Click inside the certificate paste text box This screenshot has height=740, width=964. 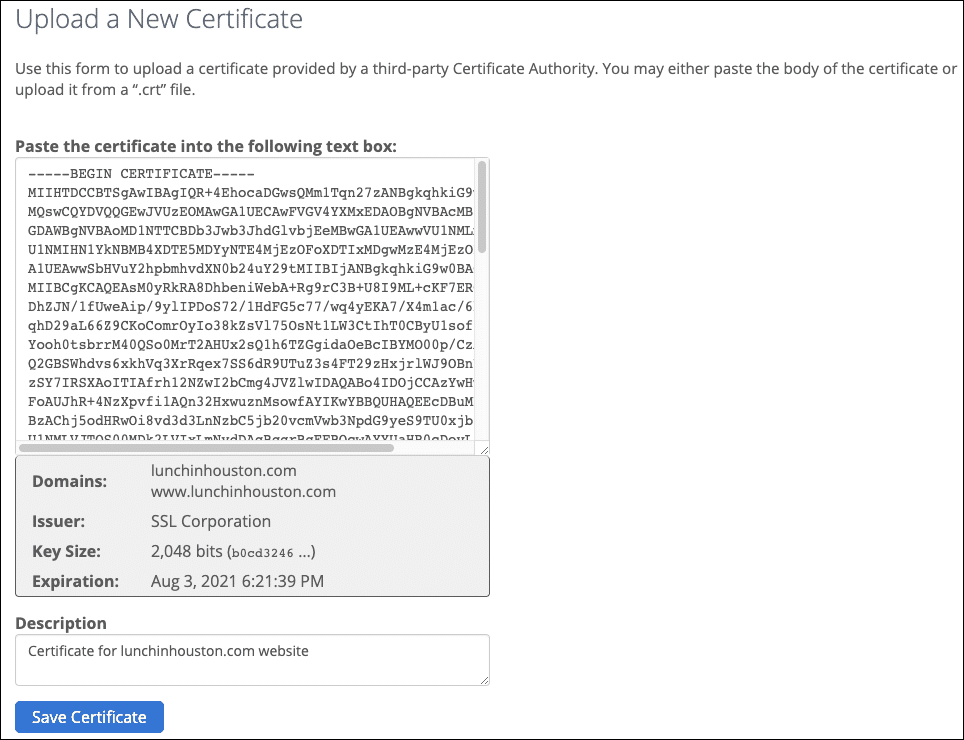click(245, 300)
